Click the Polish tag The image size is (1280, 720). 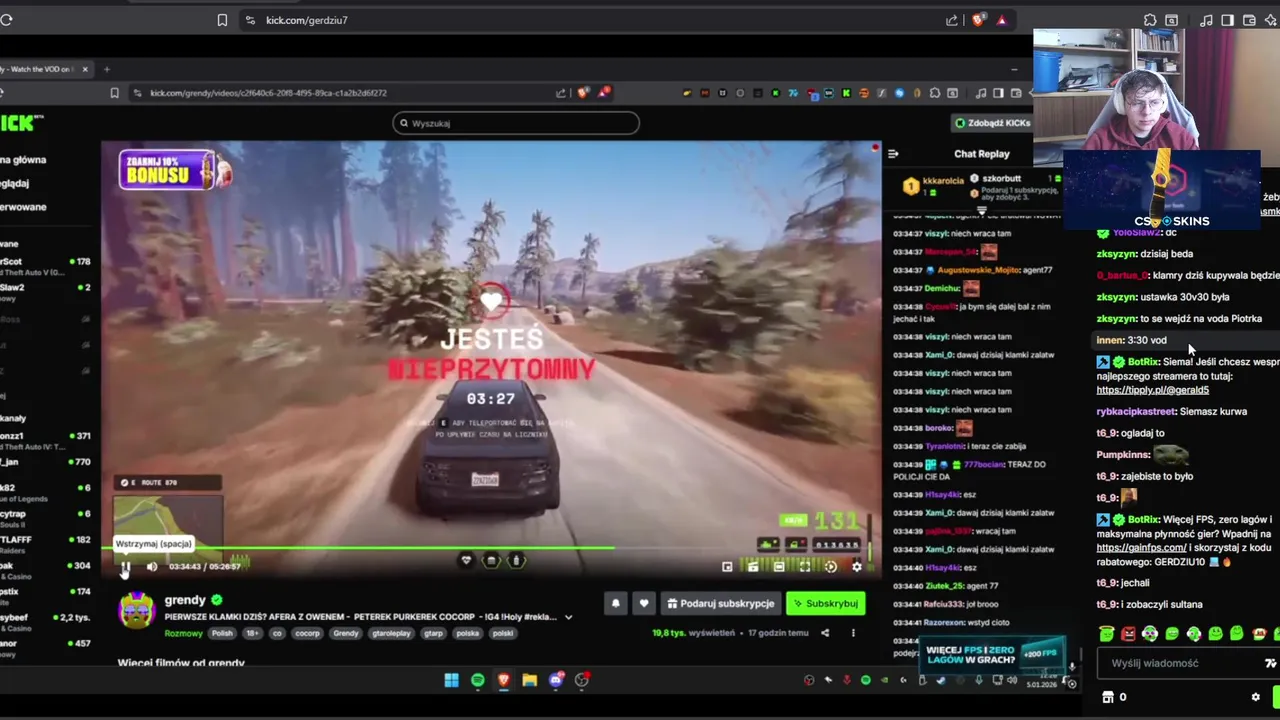tap(221, 633)
